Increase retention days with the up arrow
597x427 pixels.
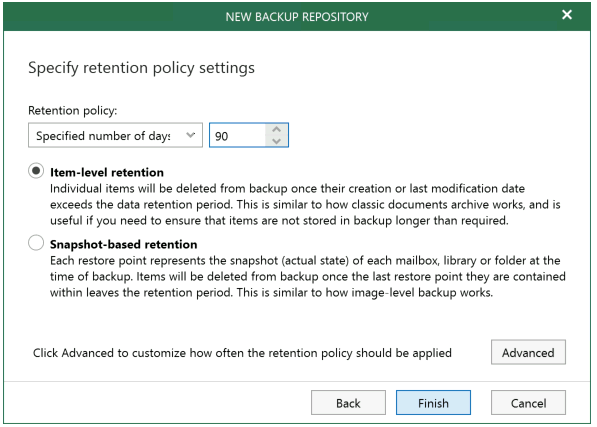pos(277,129)
